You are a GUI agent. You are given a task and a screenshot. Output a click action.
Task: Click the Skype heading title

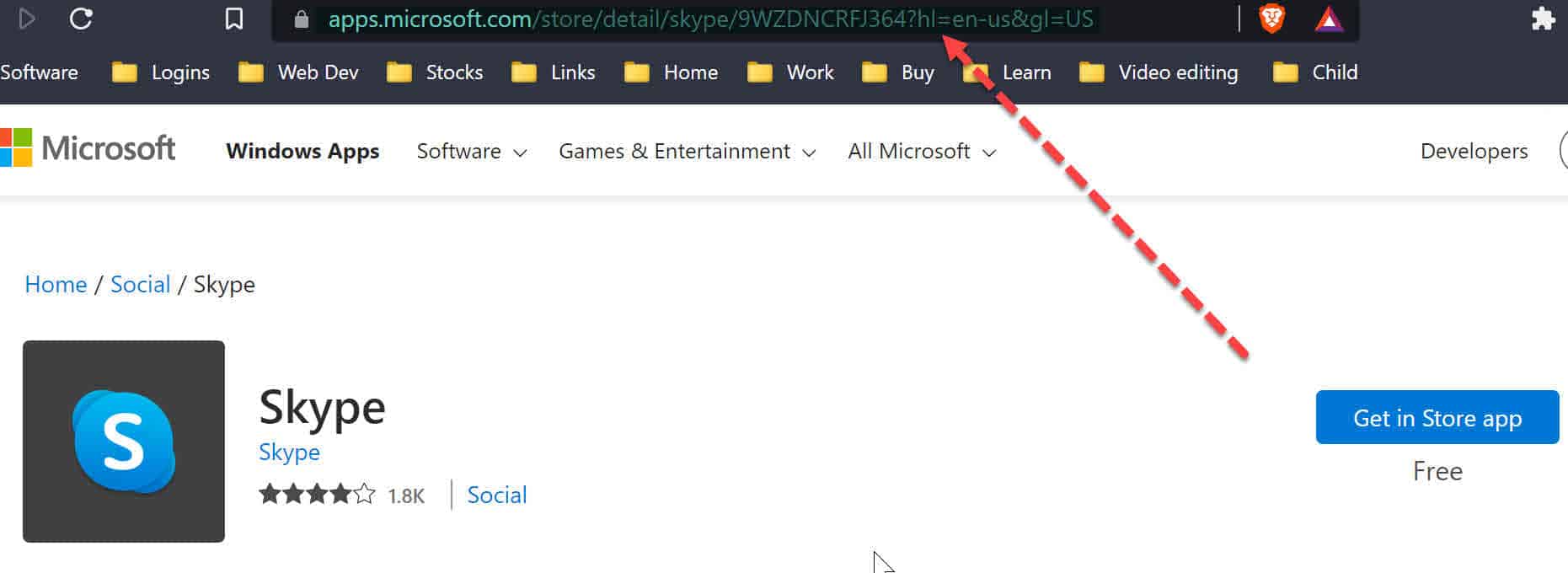click(322, 408)
